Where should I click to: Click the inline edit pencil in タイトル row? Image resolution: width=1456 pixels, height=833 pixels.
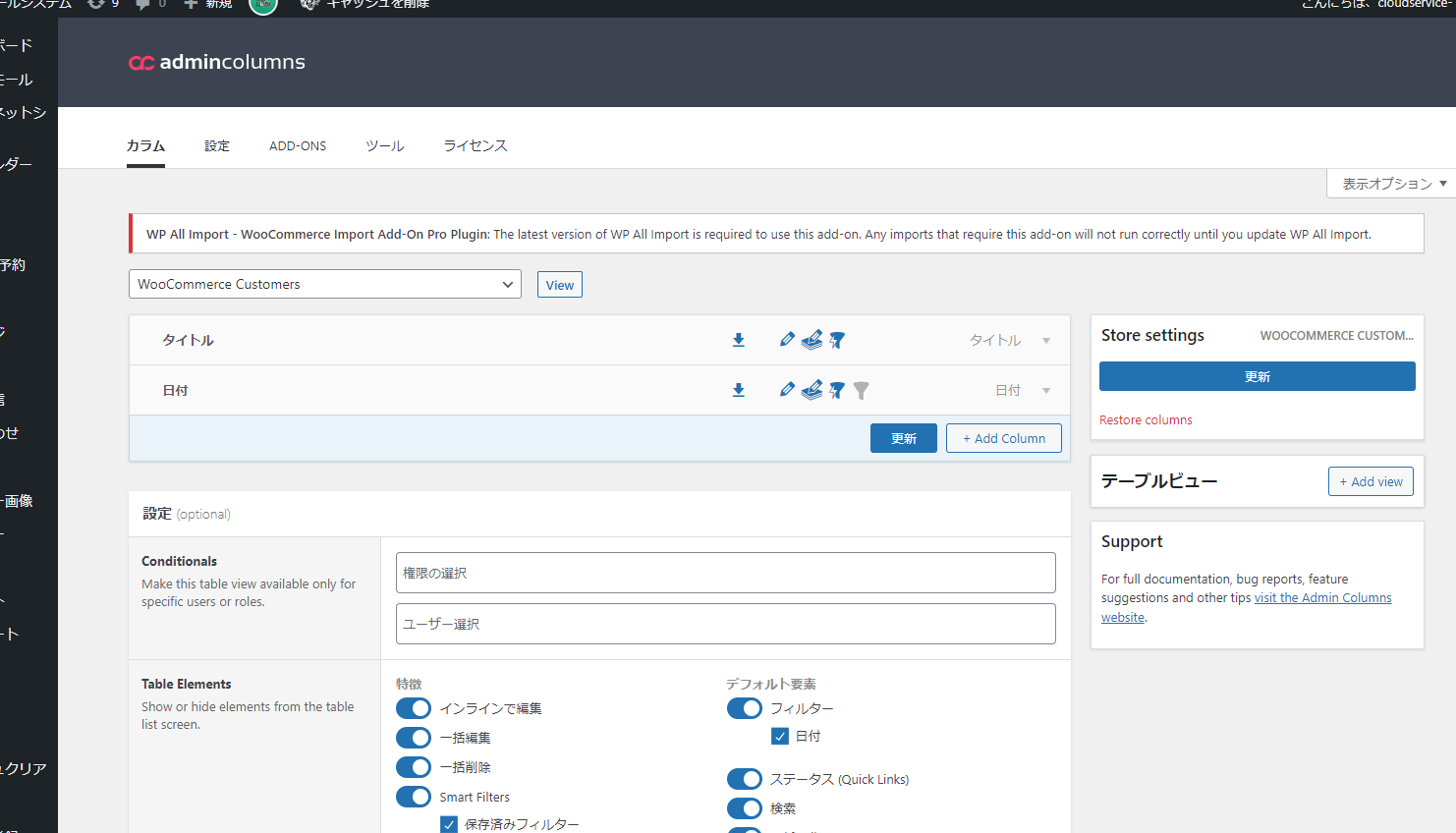tap(787, 339)
